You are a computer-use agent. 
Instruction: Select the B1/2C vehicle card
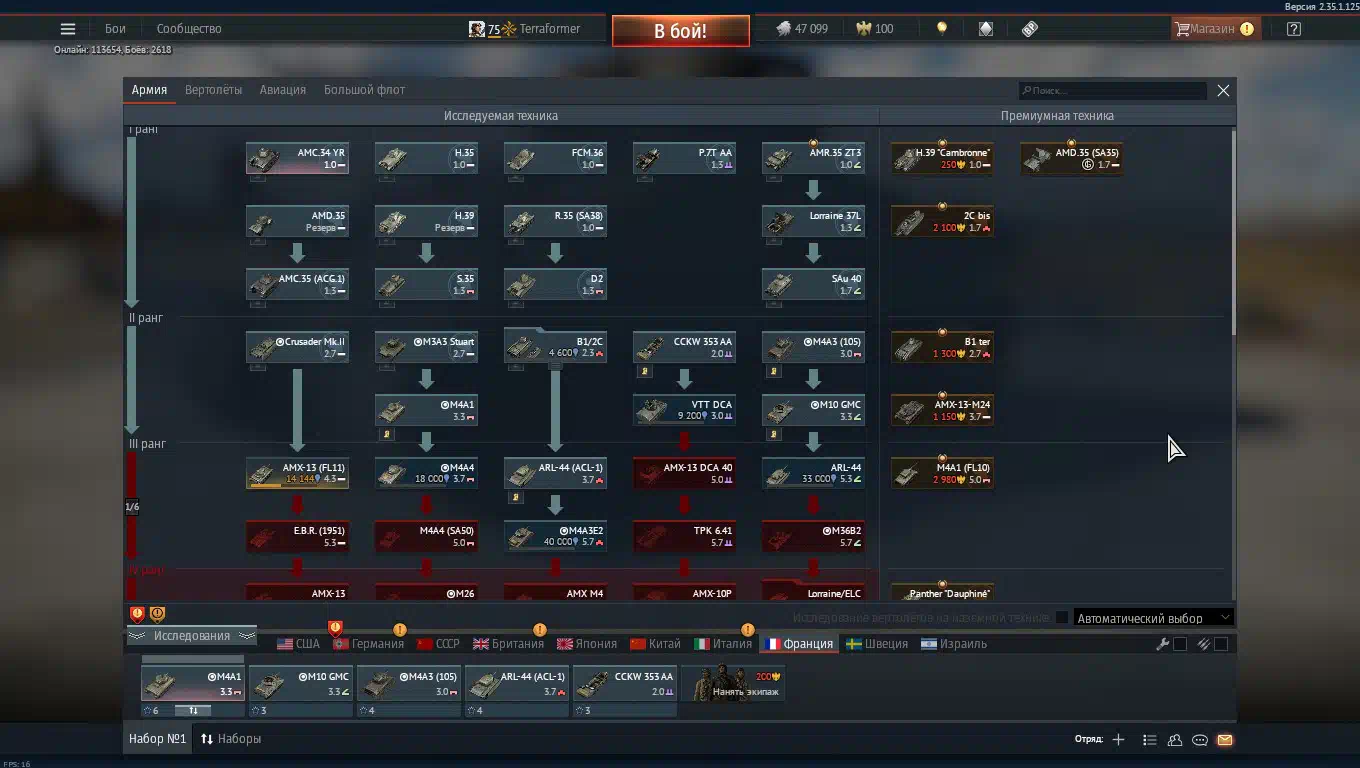(x=555, y=345)
